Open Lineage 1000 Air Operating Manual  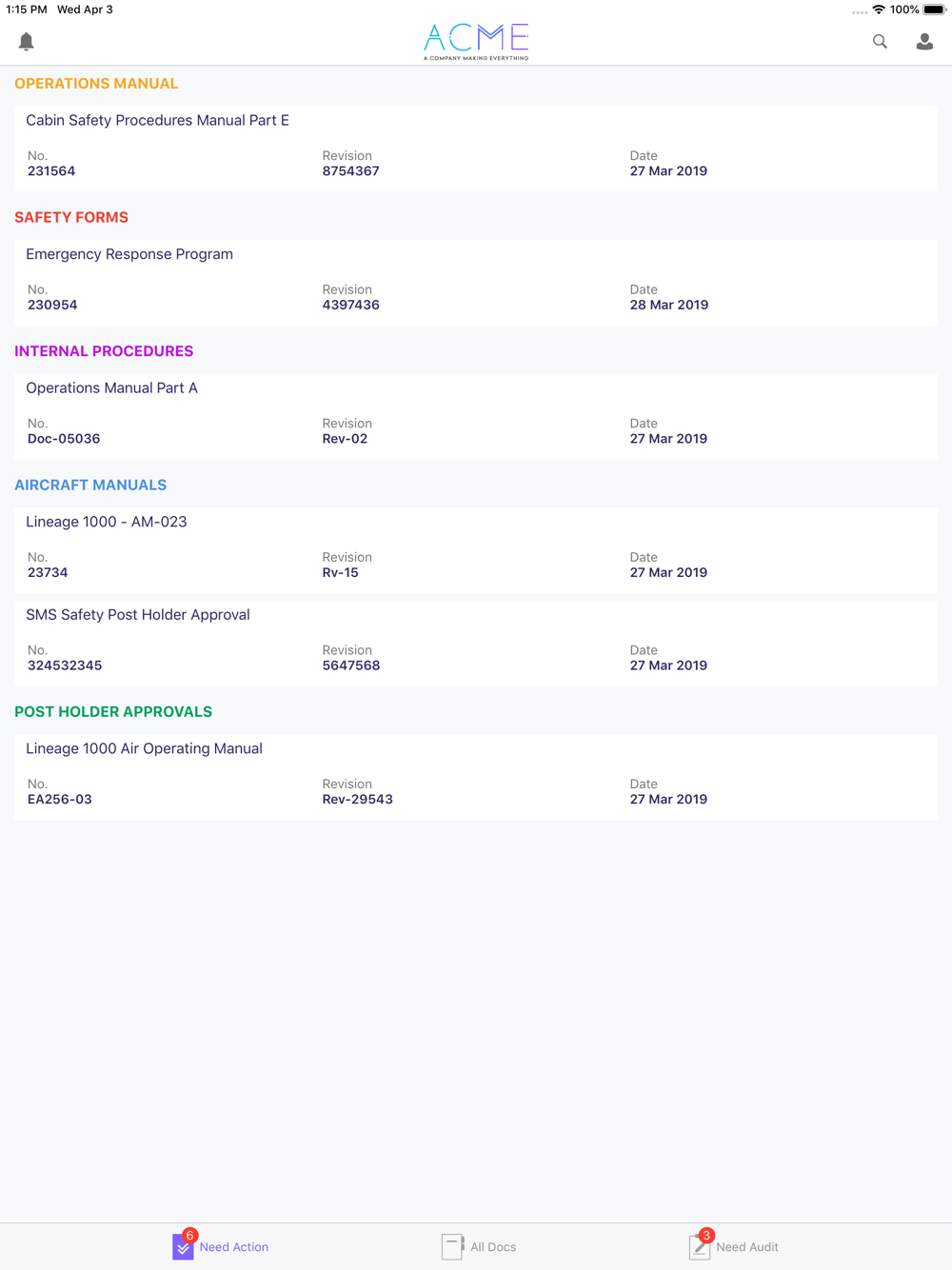coord(144,749)
